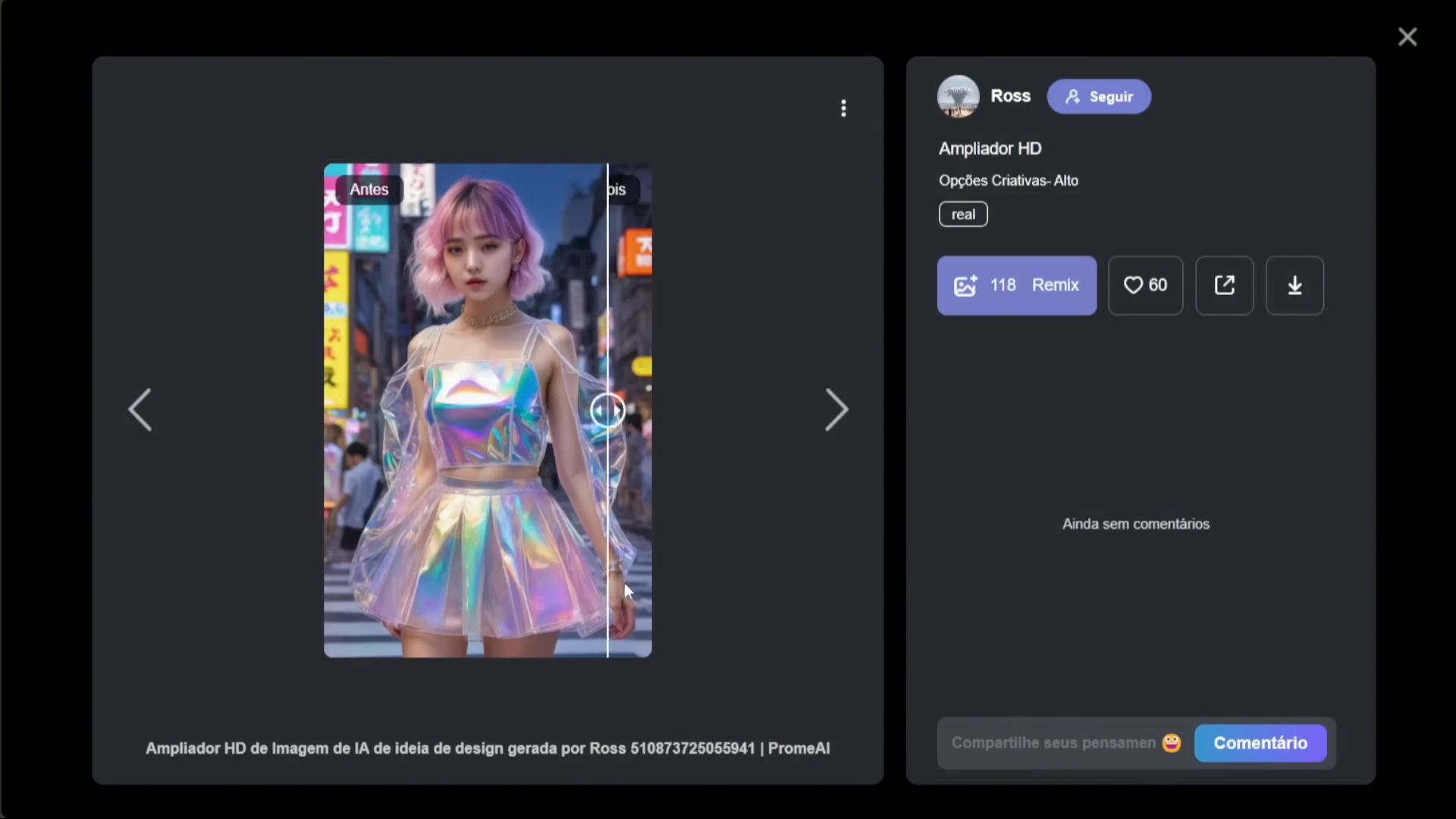Viewport: 1456px width, 819px height.
Task: Close the image preview with the X icon
Action: click(x=1407, y=36)
